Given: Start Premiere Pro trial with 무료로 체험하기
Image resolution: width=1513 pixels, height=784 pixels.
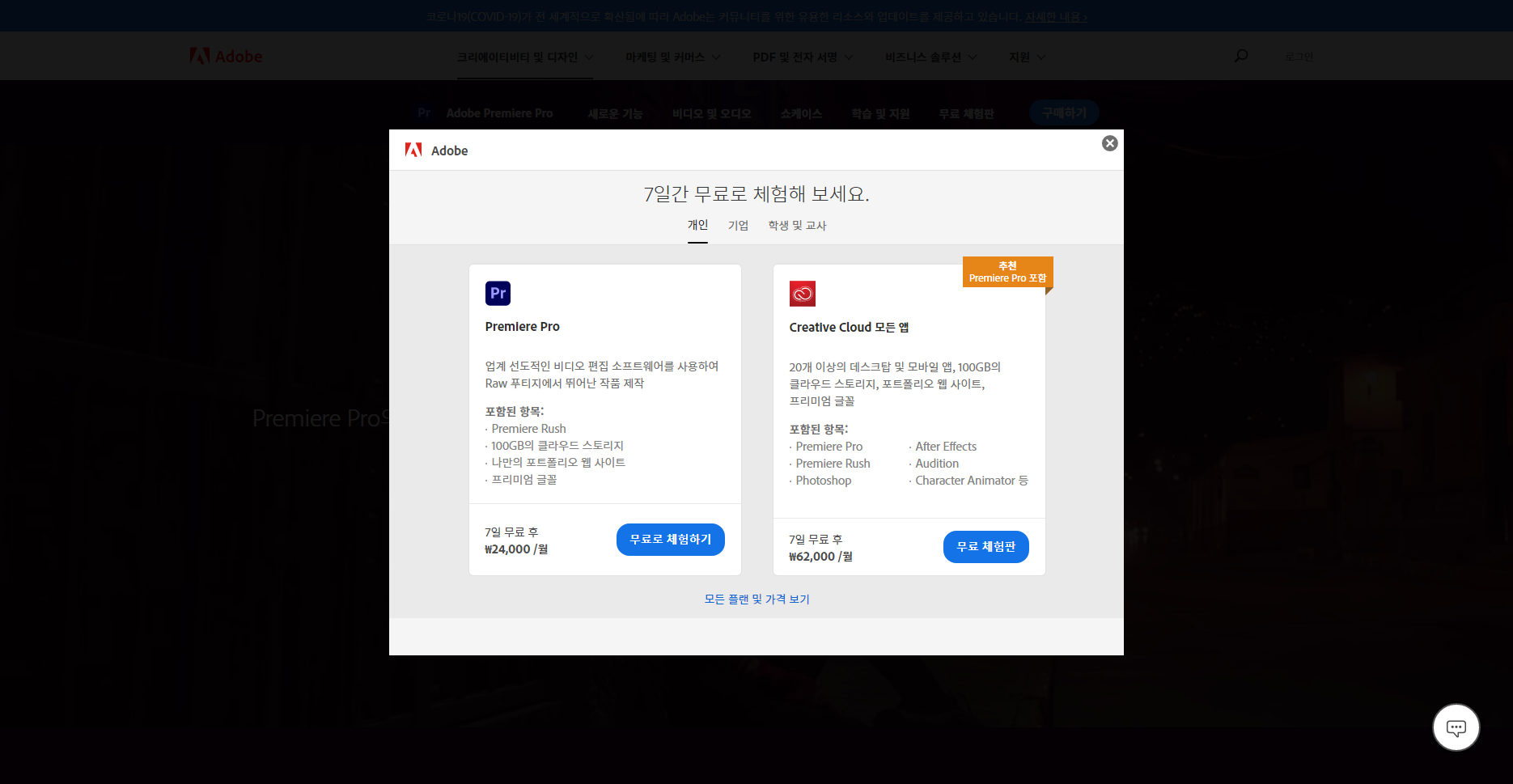Looking at the screenshot, I should [670, 540].
